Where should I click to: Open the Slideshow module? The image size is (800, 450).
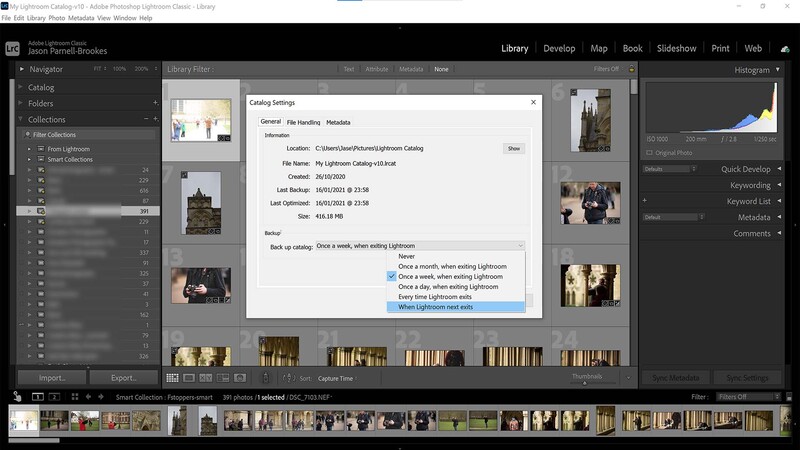pos(676,48)
